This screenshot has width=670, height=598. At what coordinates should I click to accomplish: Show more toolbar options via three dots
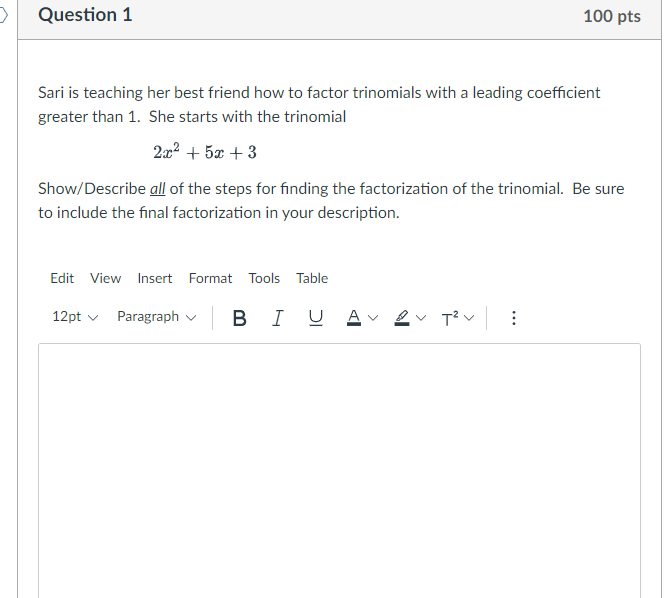(514, 318)
